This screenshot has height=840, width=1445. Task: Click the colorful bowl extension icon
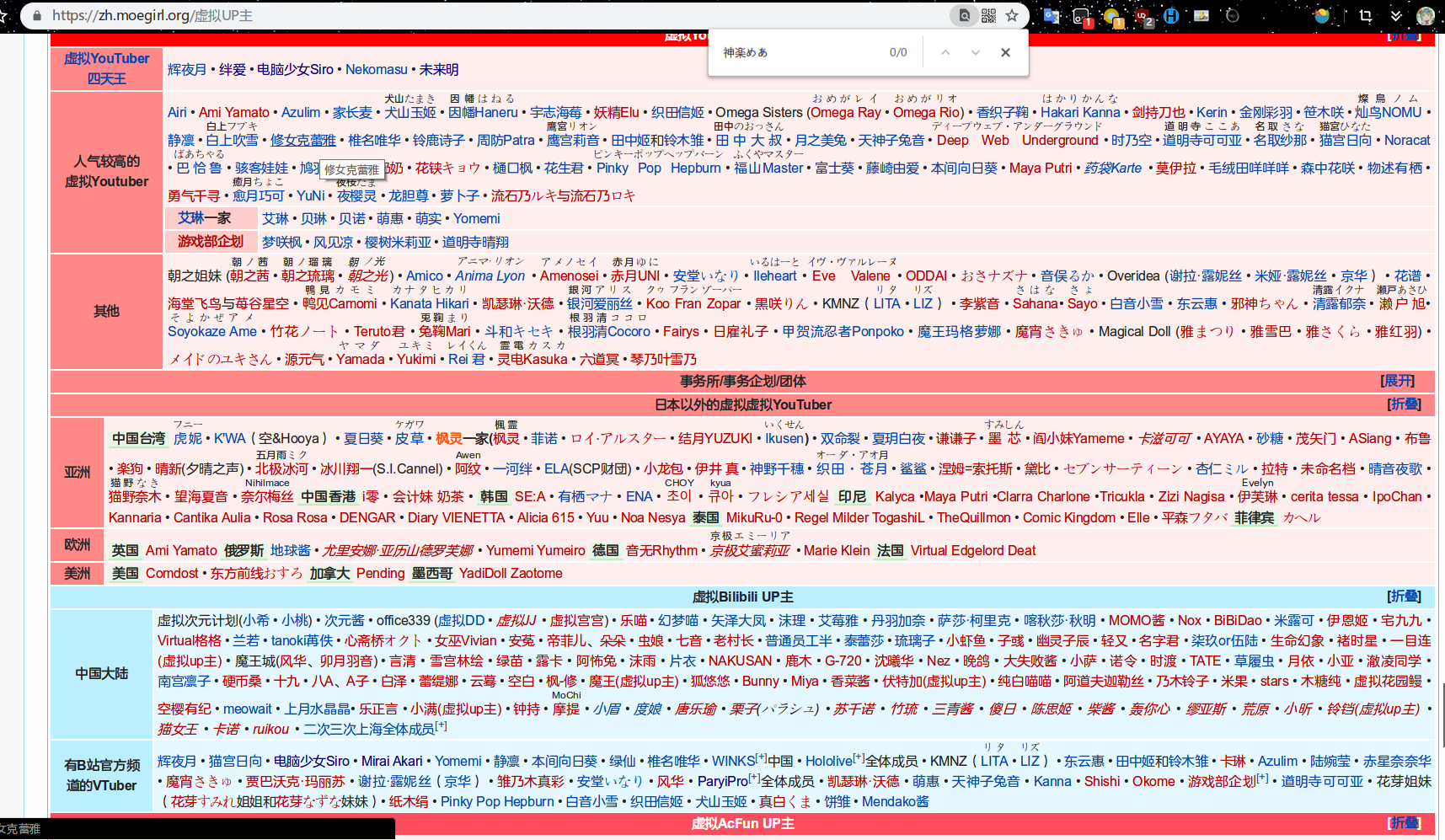click(1321, 15)
